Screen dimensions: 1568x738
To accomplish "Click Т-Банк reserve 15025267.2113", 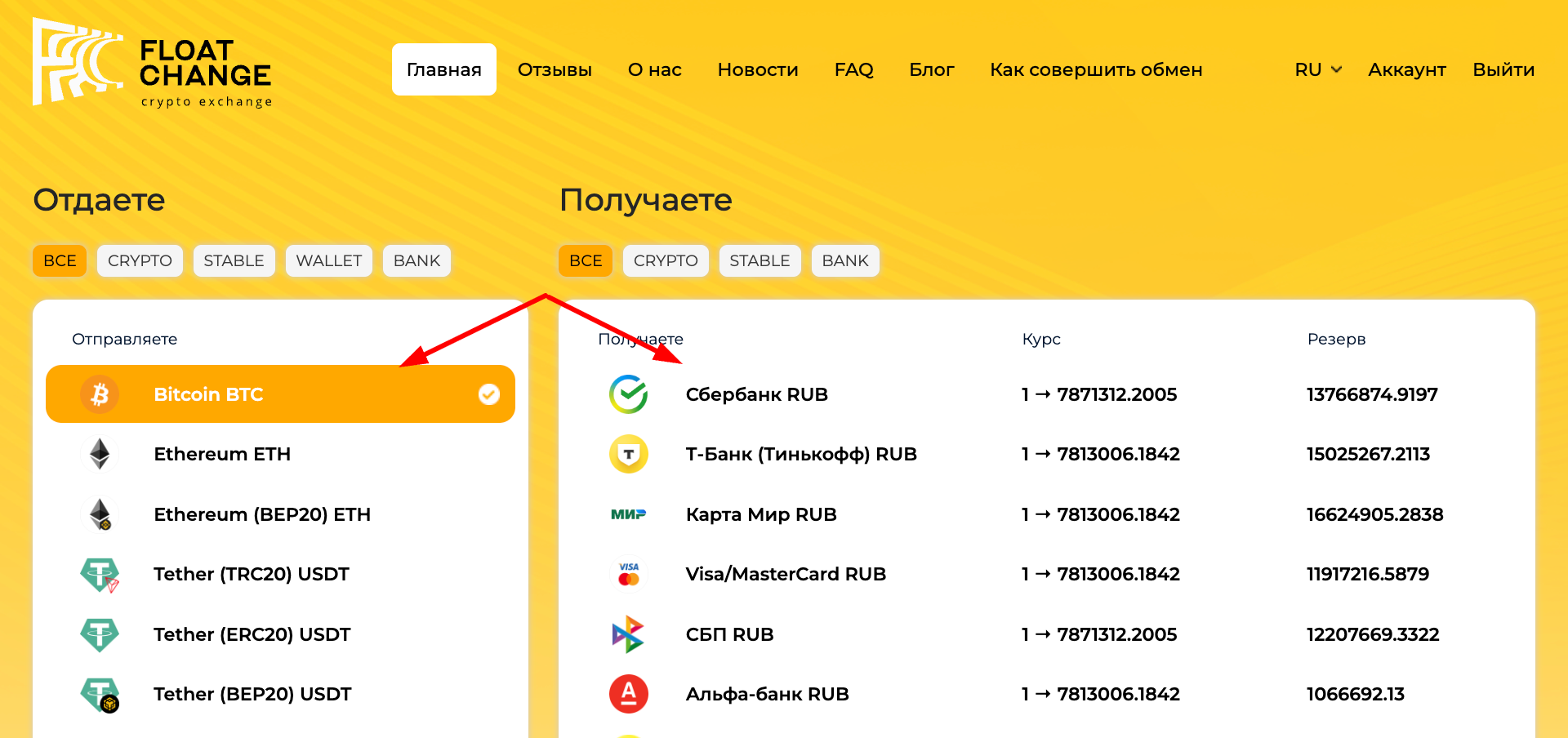I will 1368,454.
